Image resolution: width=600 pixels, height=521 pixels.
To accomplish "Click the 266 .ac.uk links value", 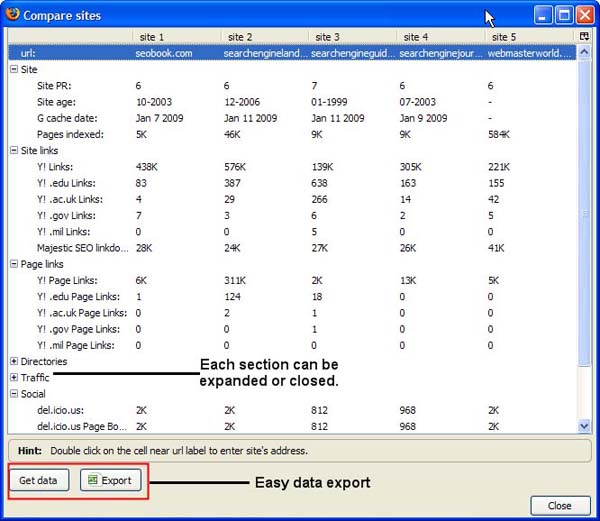I will (320, 199).
